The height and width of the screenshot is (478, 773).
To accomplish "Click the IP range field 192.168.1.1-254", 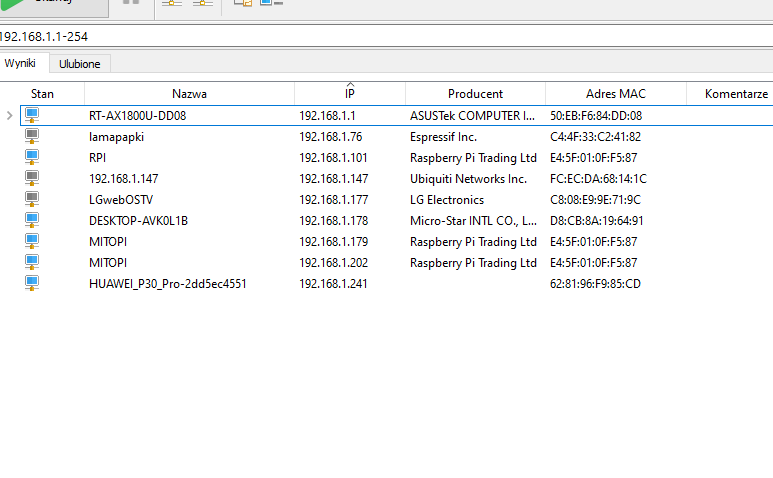I will 386,36.
